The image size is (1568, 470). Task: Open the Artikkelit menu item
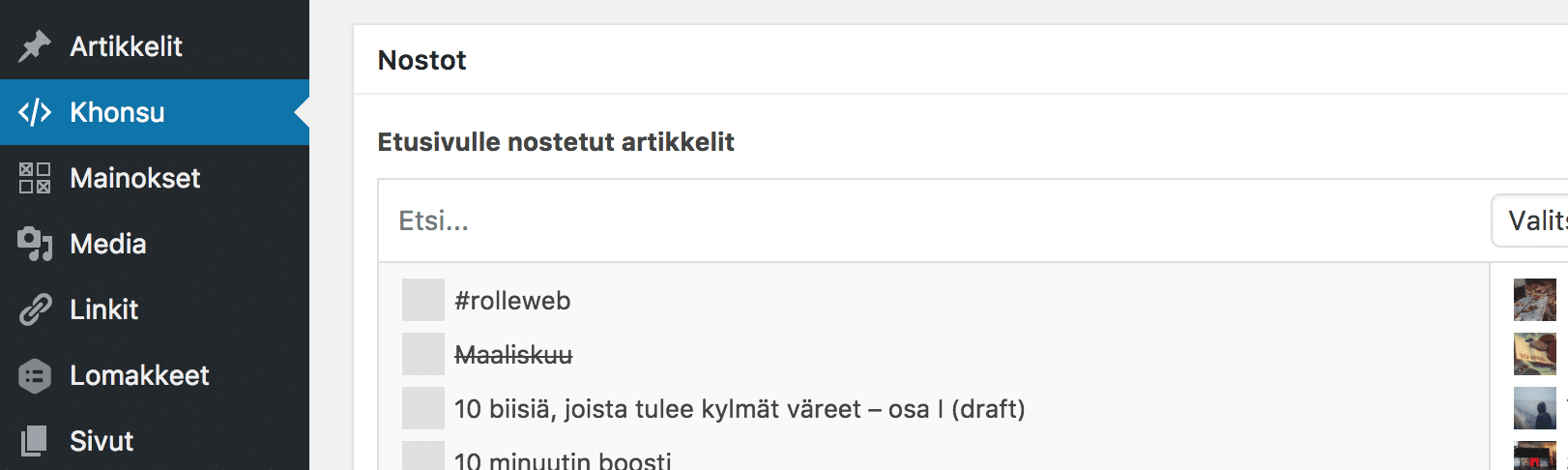coord(155,46)
